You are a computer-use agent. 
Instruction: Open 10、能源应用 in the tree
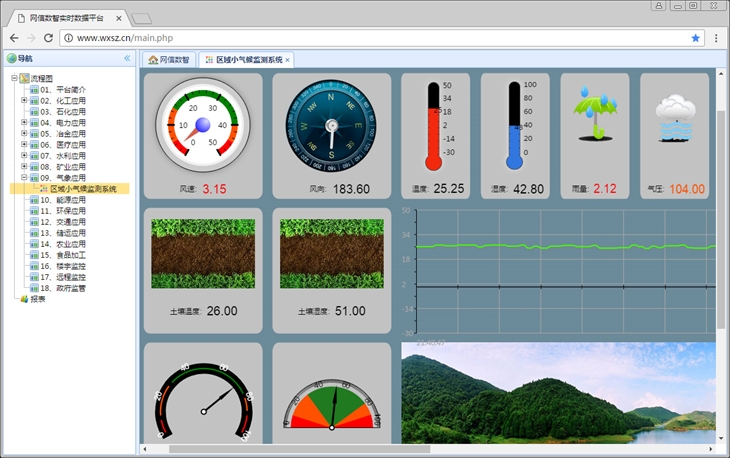click(x=63, y=200)
